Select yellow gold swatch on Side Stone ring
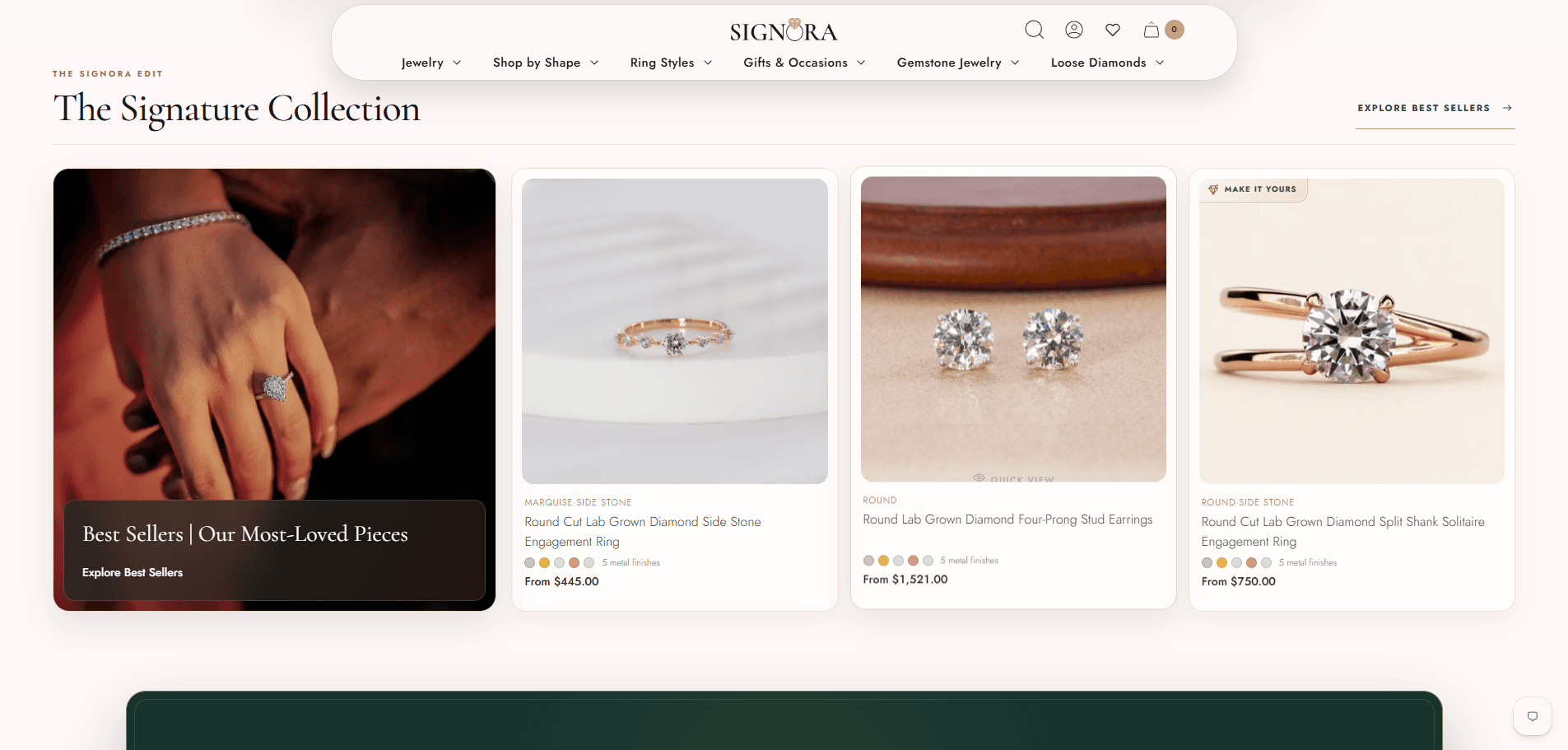Image resolution: width=1568 pixels, height=750 pixels. click(544, 563)
